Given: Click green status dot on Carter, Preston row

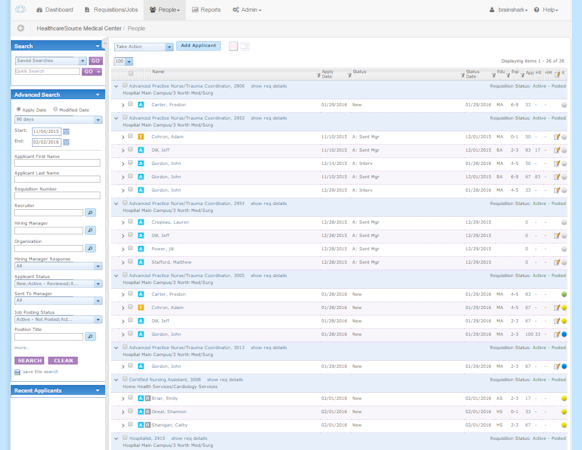Looking at the screenshot, I should (564, 294).
